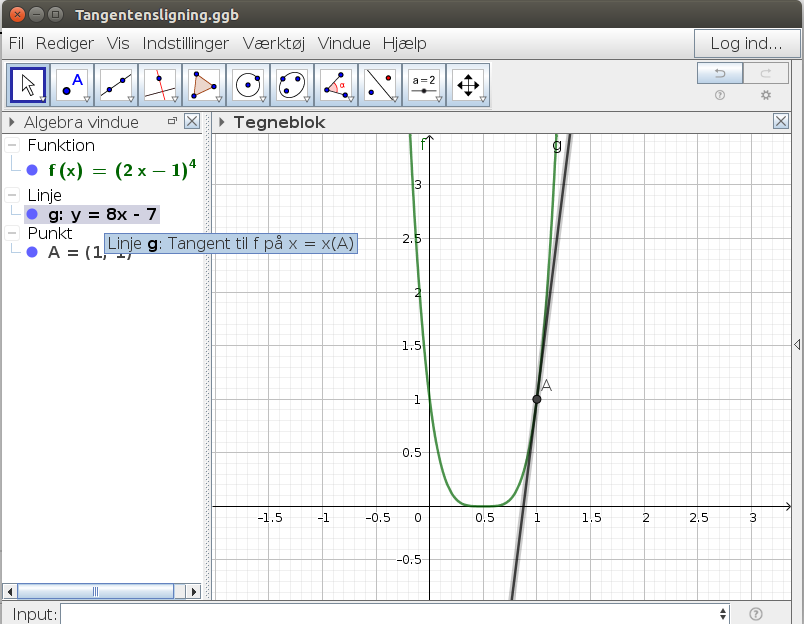Open the Rediger menu
Screen dimensions: 804x624
(65, 44)
